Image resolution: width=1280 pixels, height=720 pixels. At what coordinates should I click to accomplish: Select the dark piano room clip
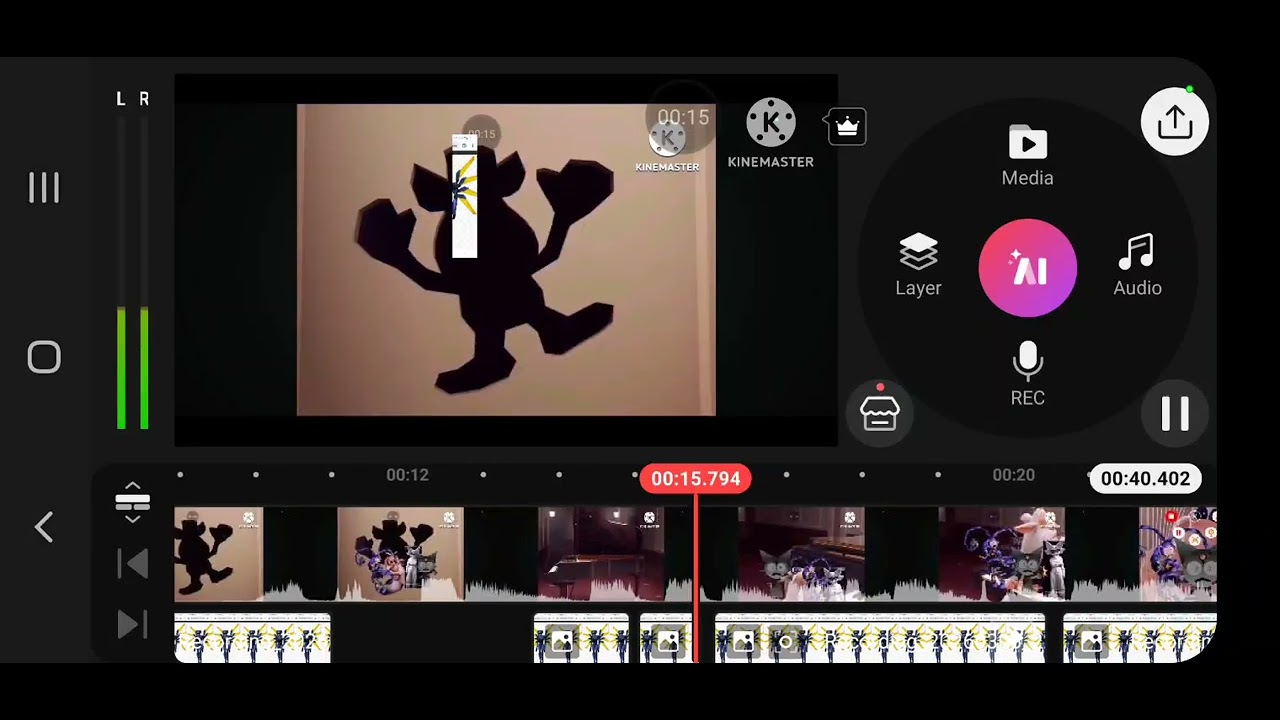click(601, 554)
